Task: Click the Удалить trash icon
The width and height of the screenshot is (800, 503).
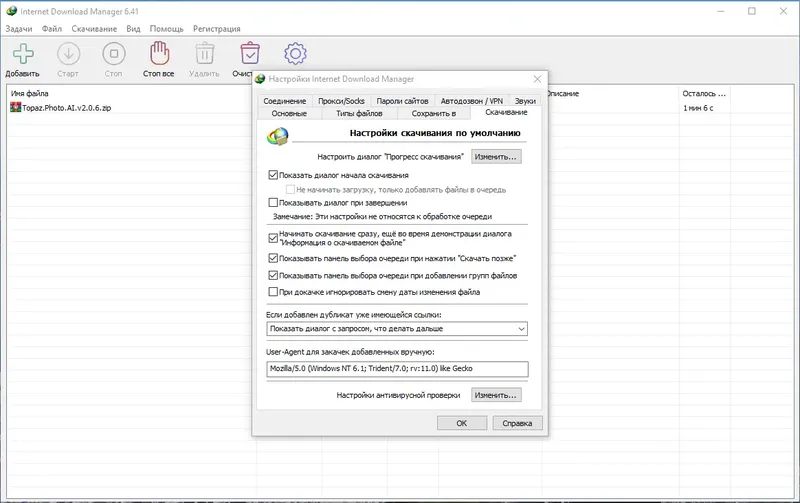Action: click(x=205, y=54)
